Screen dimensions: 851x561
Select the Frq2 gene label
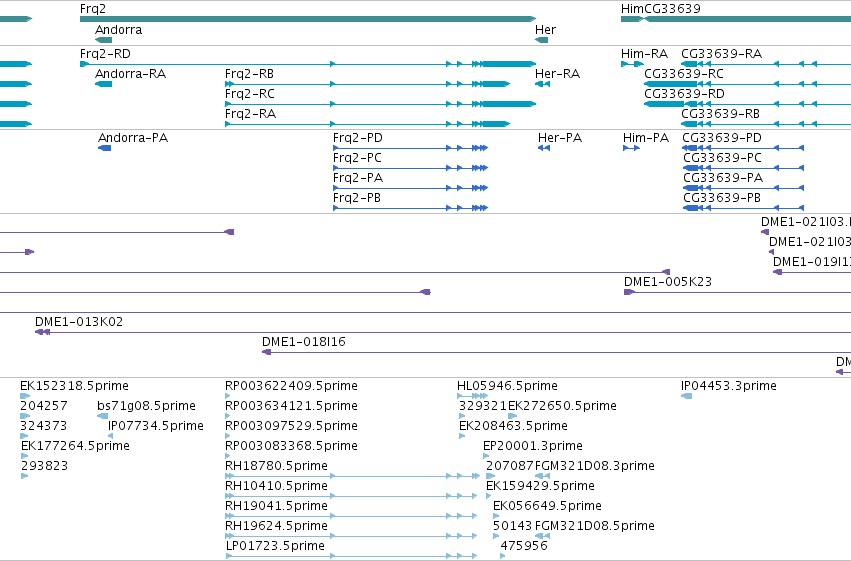(93, 9)
